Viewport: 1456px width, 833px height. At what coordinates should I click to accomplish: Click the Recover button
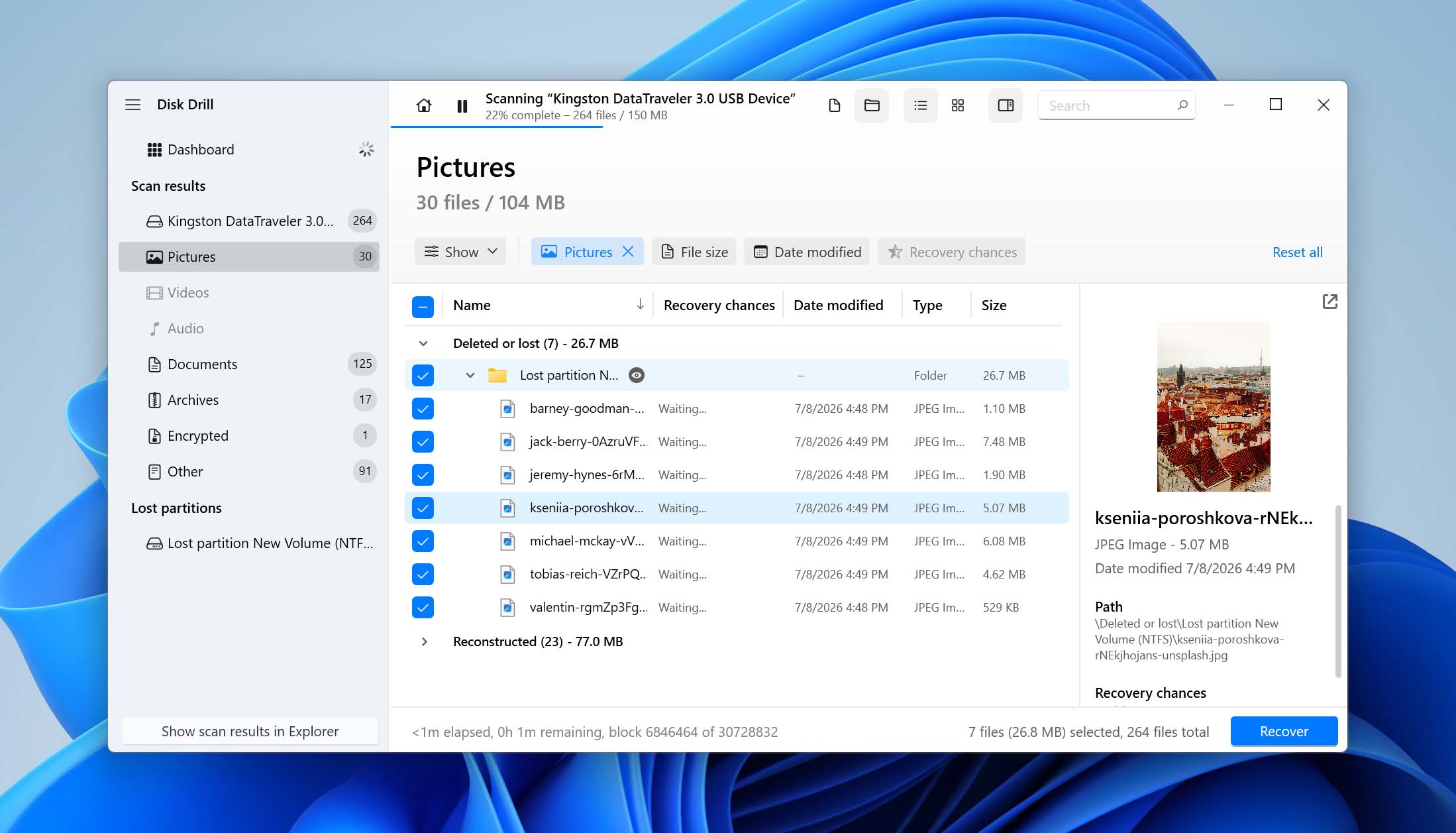tap(1284, 732)
